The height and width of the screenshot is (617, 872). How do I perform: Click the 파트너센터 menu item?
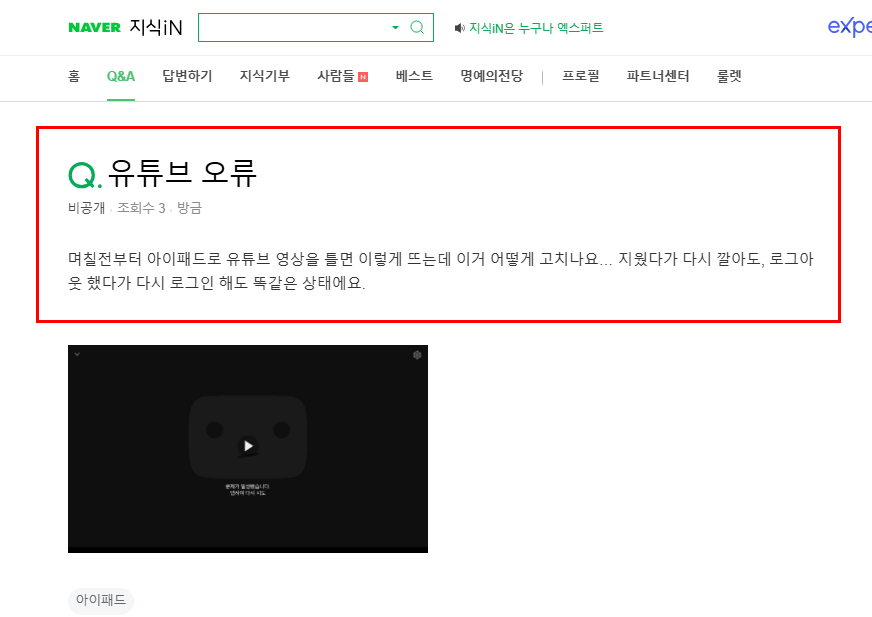click(658, 76)
